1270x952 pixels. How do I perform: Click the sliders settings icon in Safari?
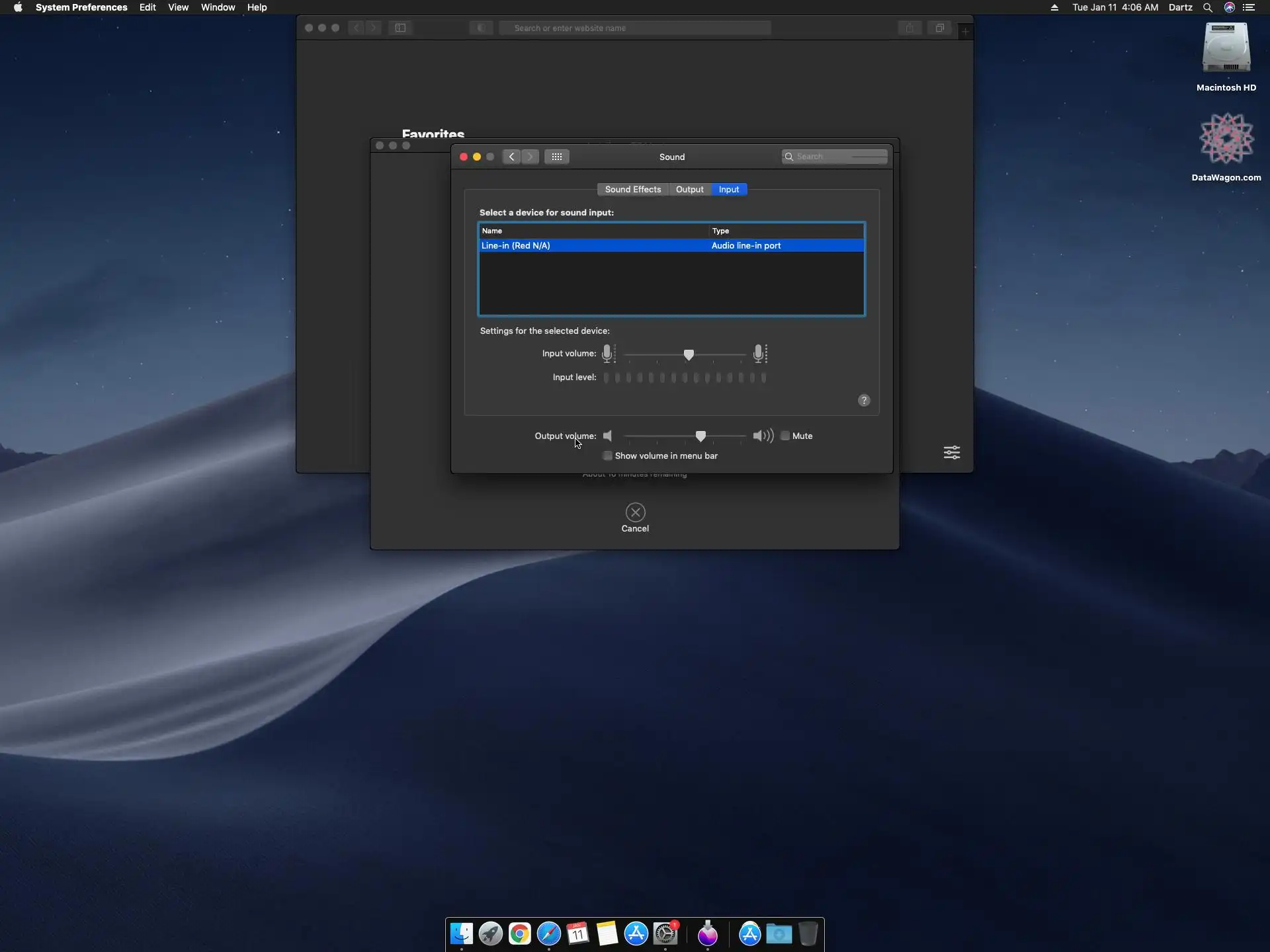click(951, 452)
